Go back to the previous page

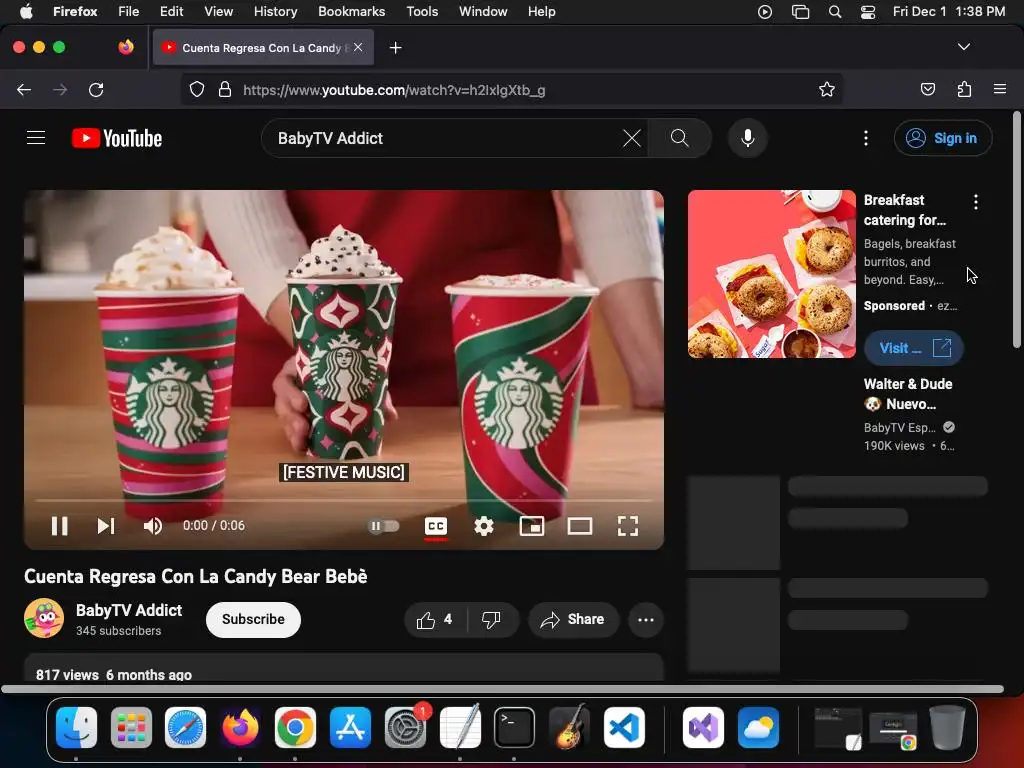click(24, 89)
